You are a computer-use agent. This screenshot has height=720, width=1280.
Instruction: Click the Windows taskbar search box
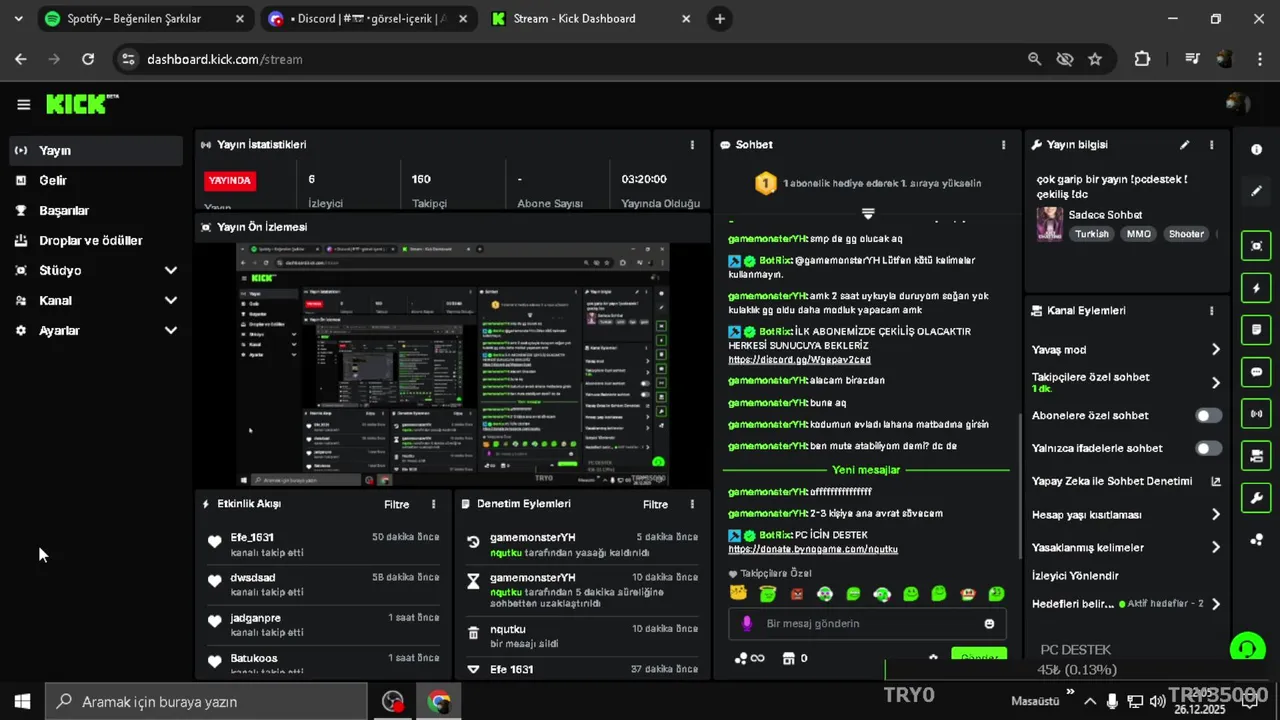(207, 701)
